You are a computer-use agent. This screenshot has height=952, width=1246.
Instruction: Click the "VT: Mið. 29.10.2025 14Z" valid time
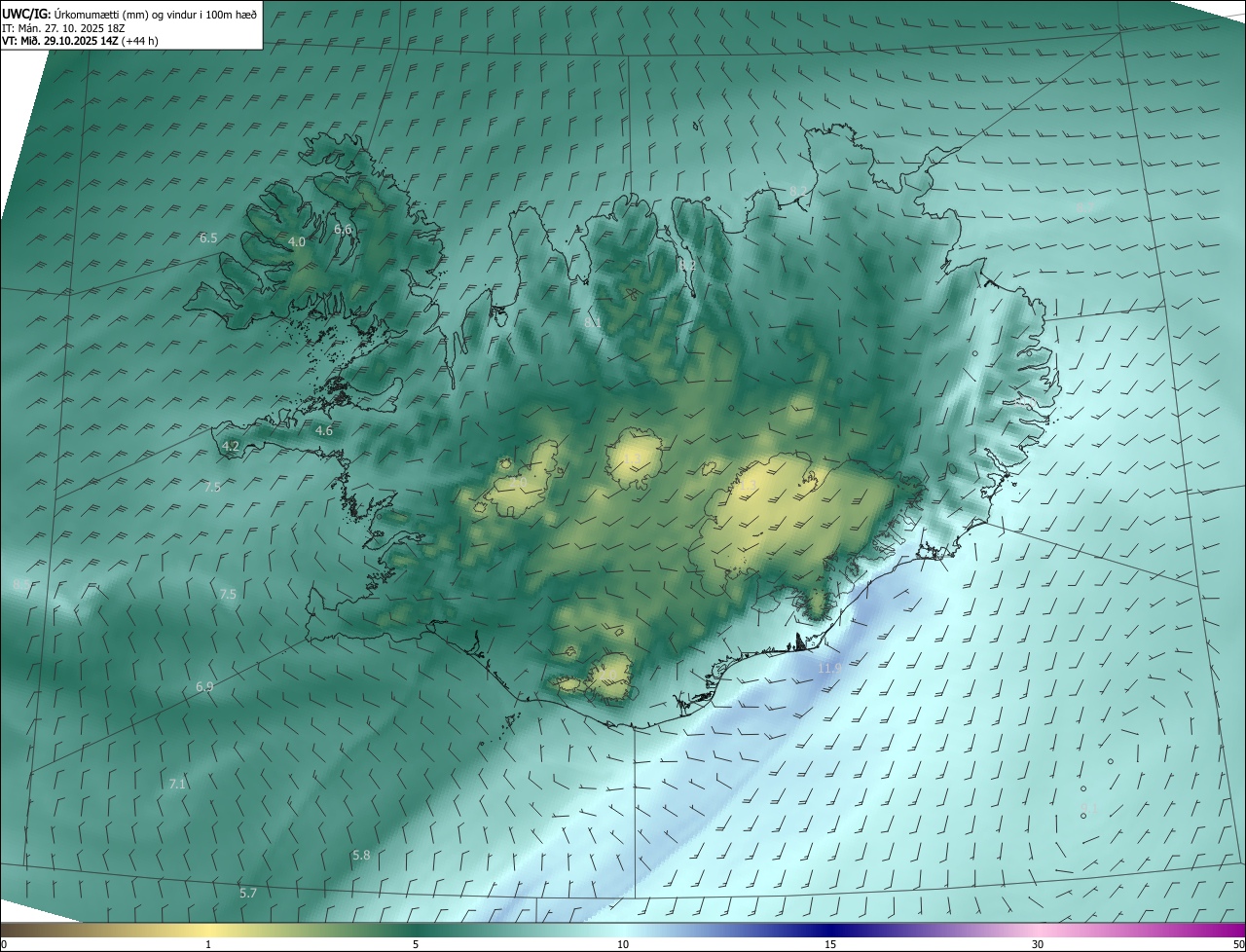pyautogui.click(x=60, y=41)
